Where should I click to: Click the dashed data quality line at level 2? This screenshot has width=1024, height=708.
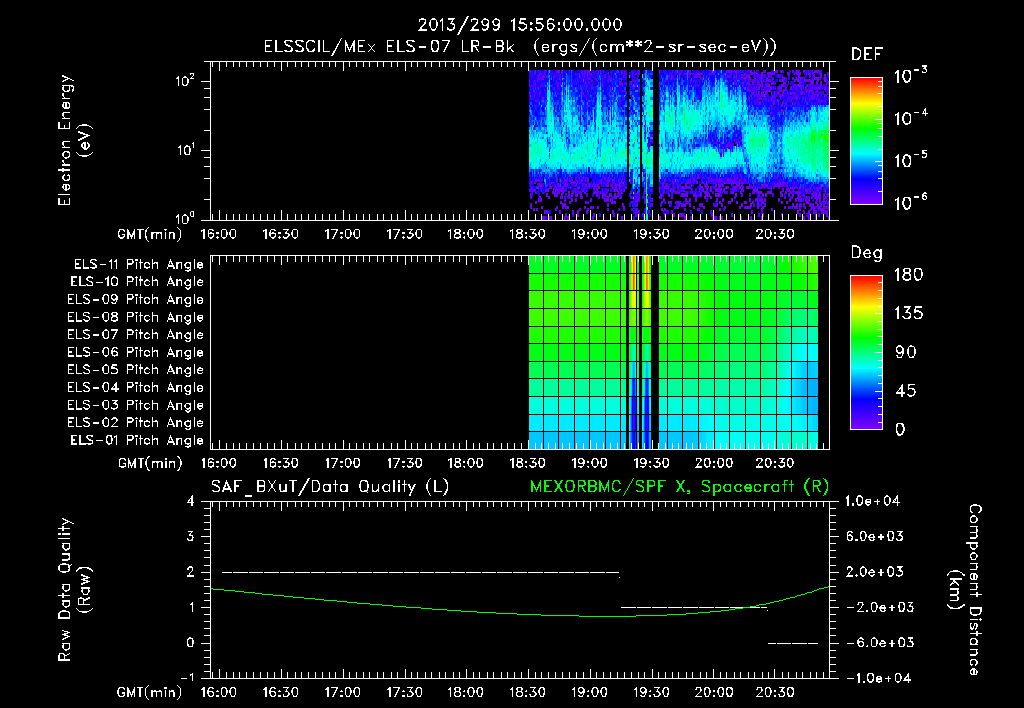[x=421, y=572]
